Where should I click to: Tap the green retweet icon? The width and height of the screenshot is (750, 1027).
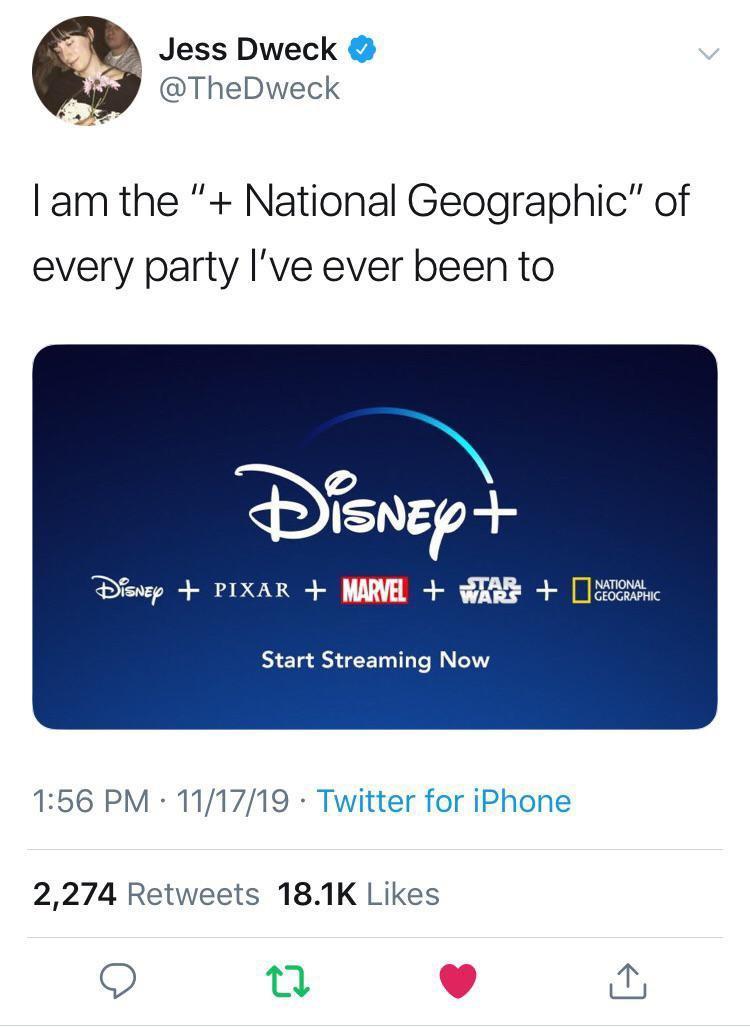point(288,980)
